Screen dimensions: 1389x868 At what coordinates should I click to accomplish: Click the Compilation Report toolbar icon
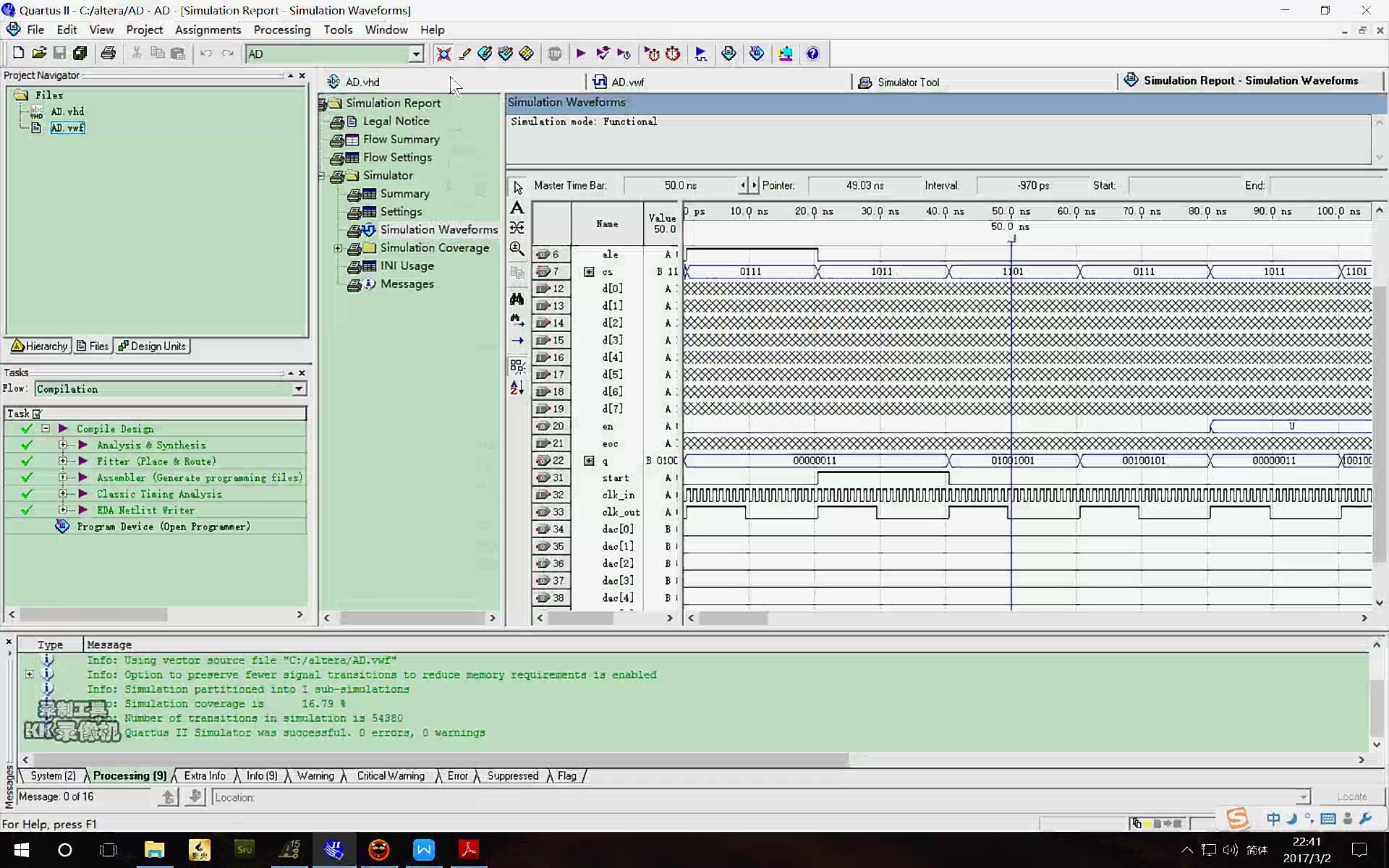tap(729, 54)
